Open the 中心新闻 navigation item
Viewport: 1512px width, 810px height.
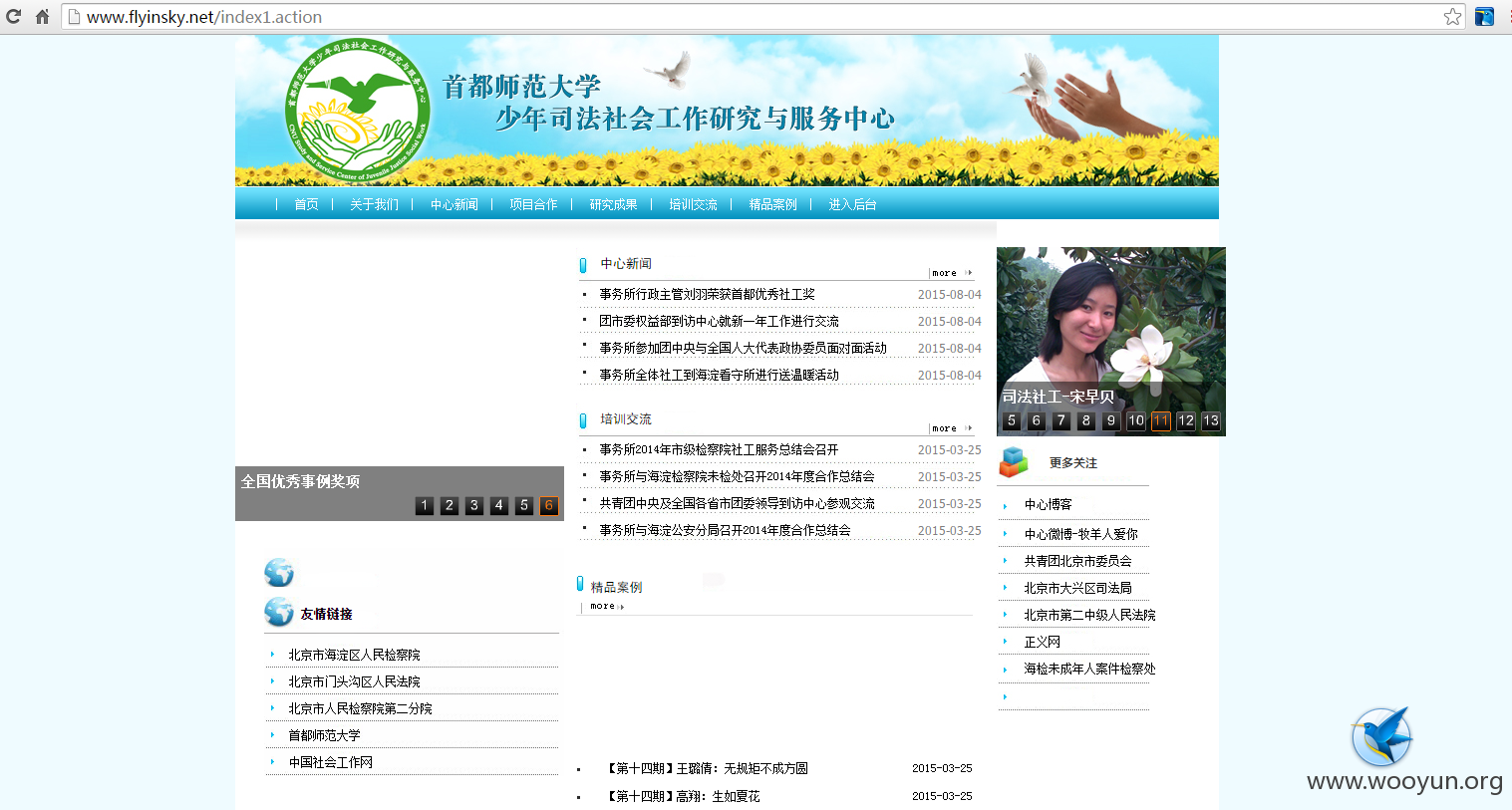pyautogui.click(x=454, y=204)
